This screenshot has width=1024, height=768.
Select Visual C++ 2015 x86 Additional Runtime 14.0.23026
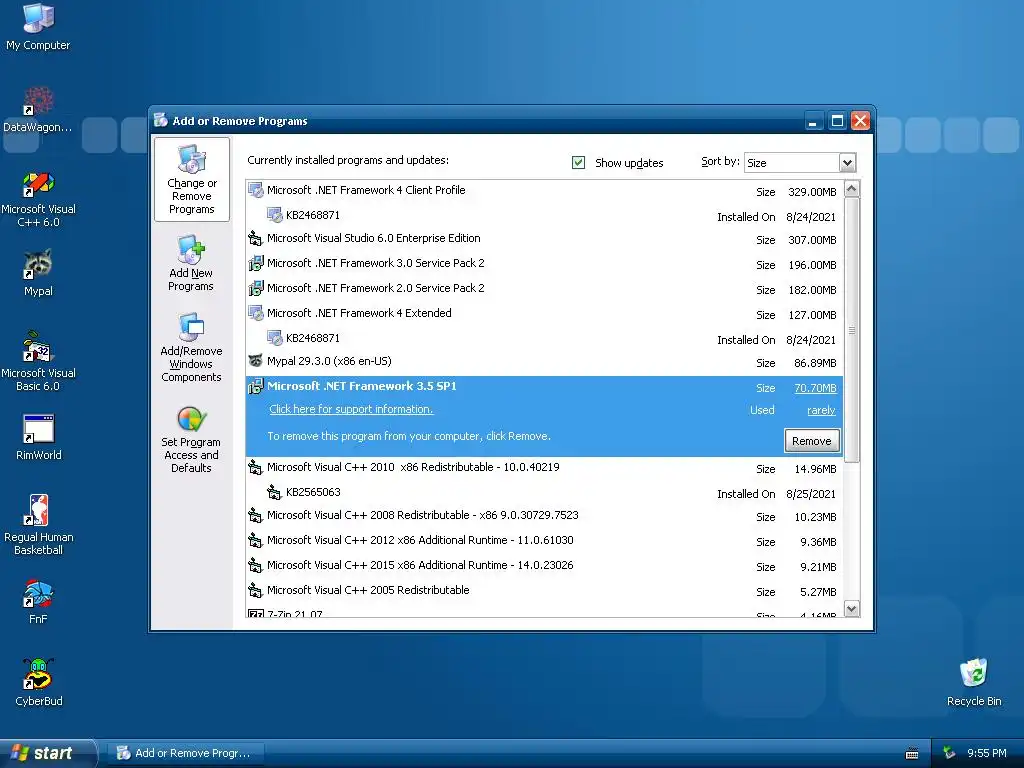544,566
